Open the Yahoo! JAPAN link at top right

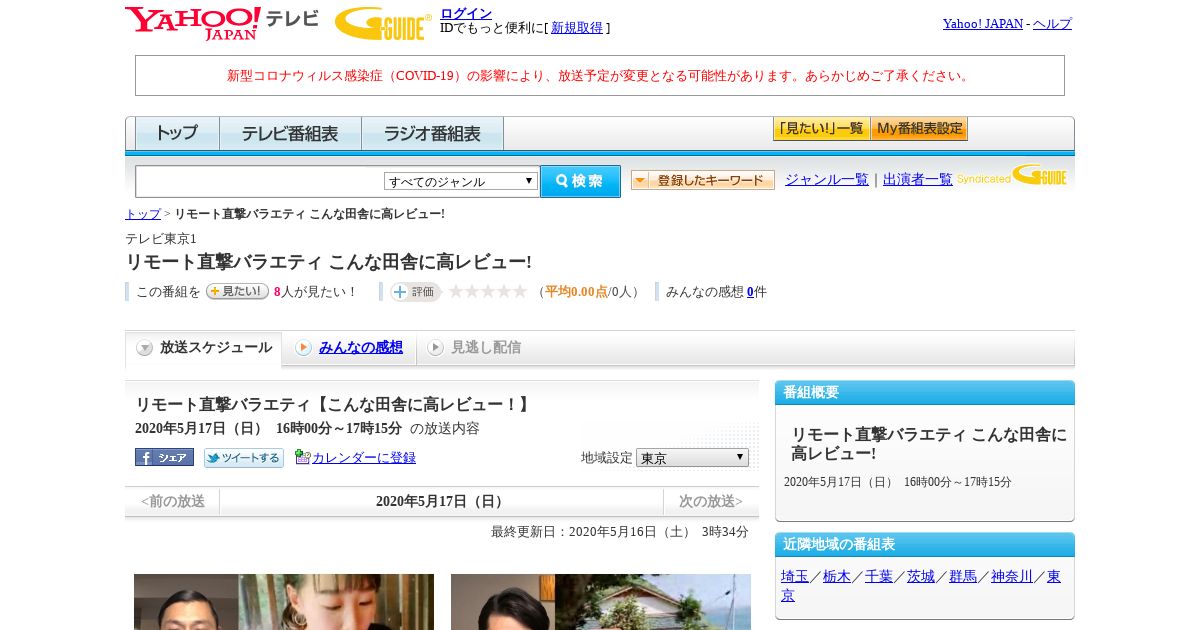tap(983, 23)
